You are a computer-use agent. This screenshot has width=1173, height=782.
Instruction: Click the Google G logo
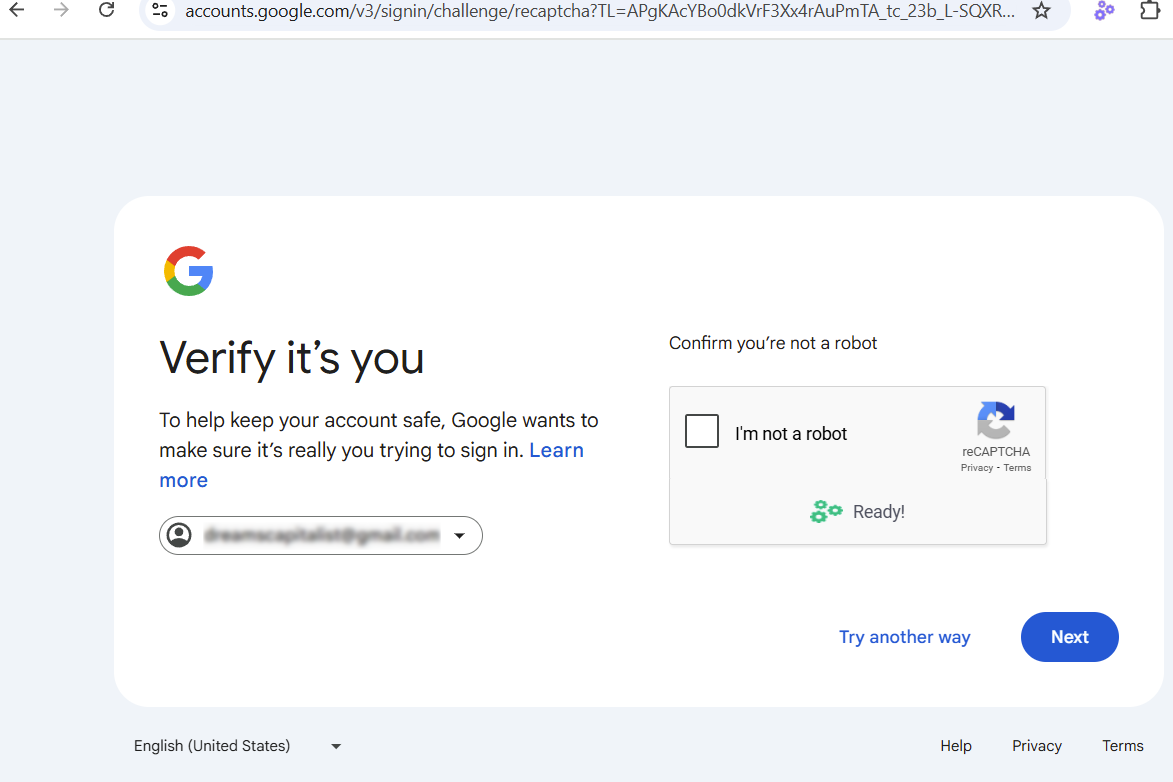(189, 271)
